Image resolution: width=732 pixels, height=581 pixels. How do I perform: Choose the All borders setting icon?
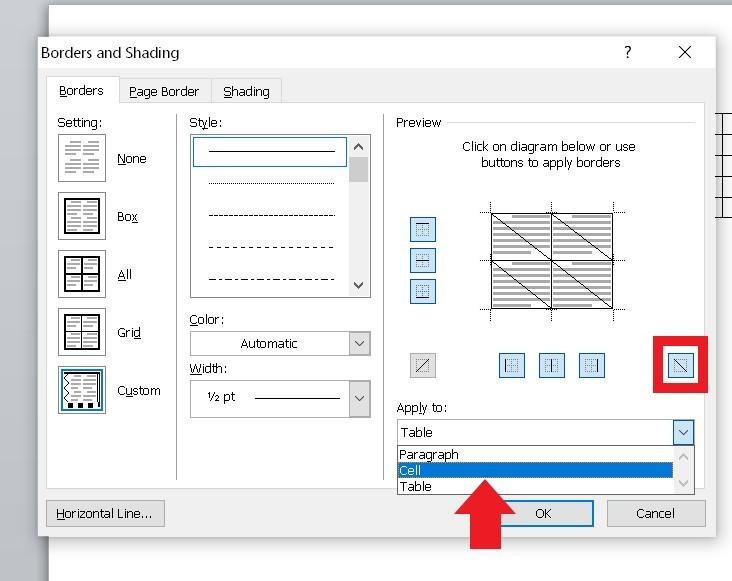coord(82,273)
